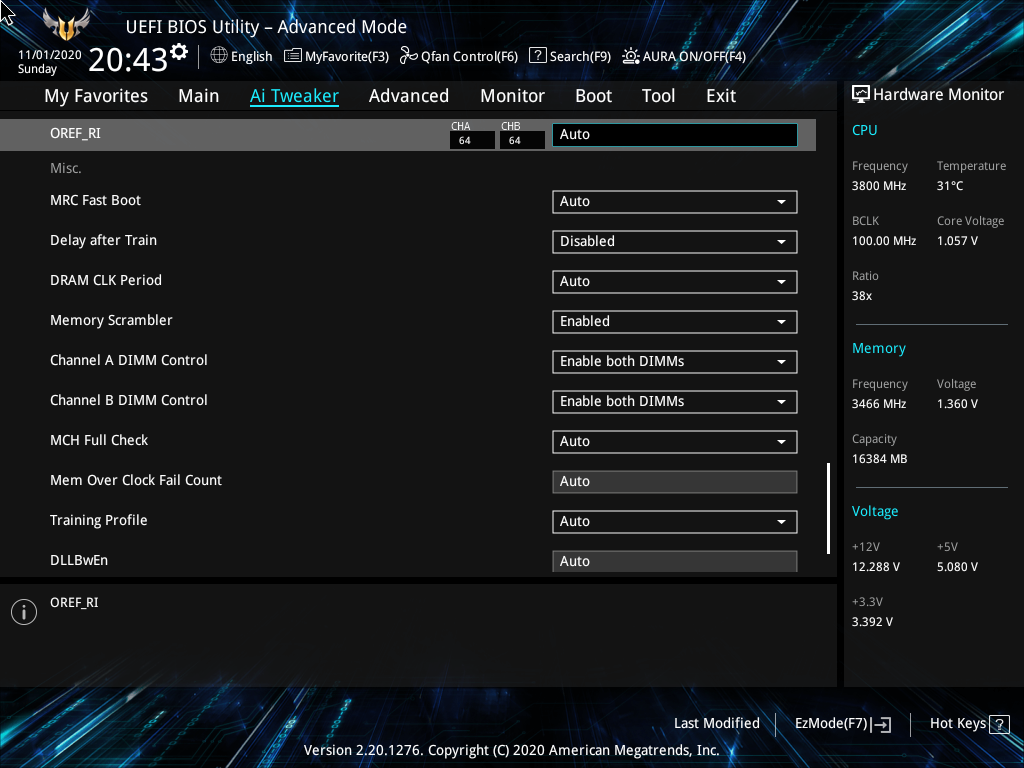Click the info circle icon beside OREF_RI help
This screenshot has width=1024, height=768.
24,612
